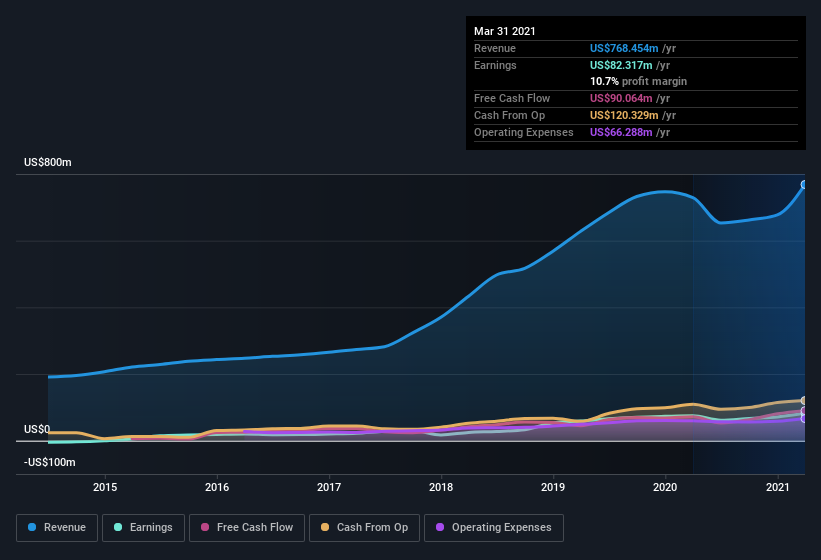This screenshot has height=560, width=821.
Task: Click the 2019 x-axis label
Action: [x=553, y=487]
